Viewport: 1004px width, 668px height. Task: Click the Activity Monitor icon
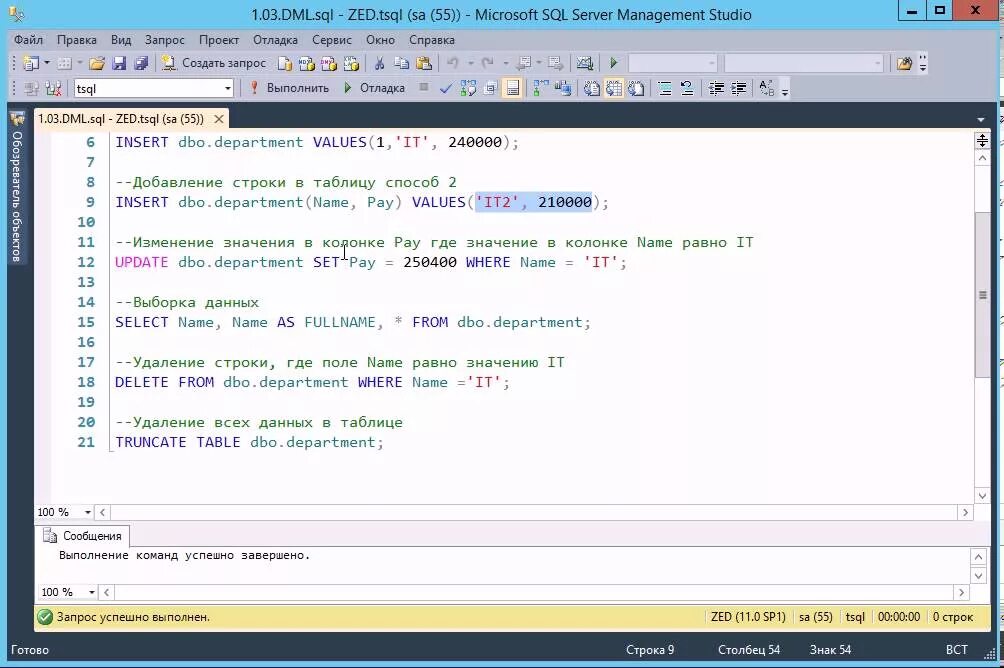(585, 63)
